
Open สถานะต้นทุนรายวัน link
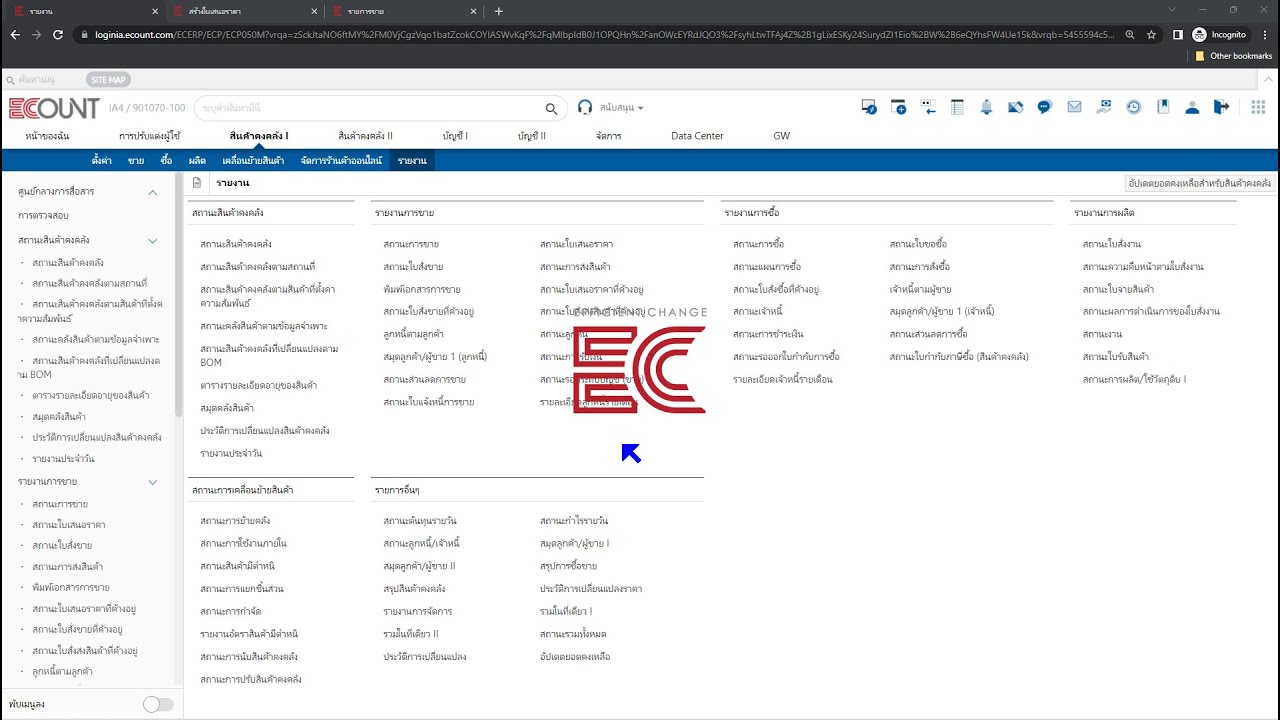click(420, 521)
